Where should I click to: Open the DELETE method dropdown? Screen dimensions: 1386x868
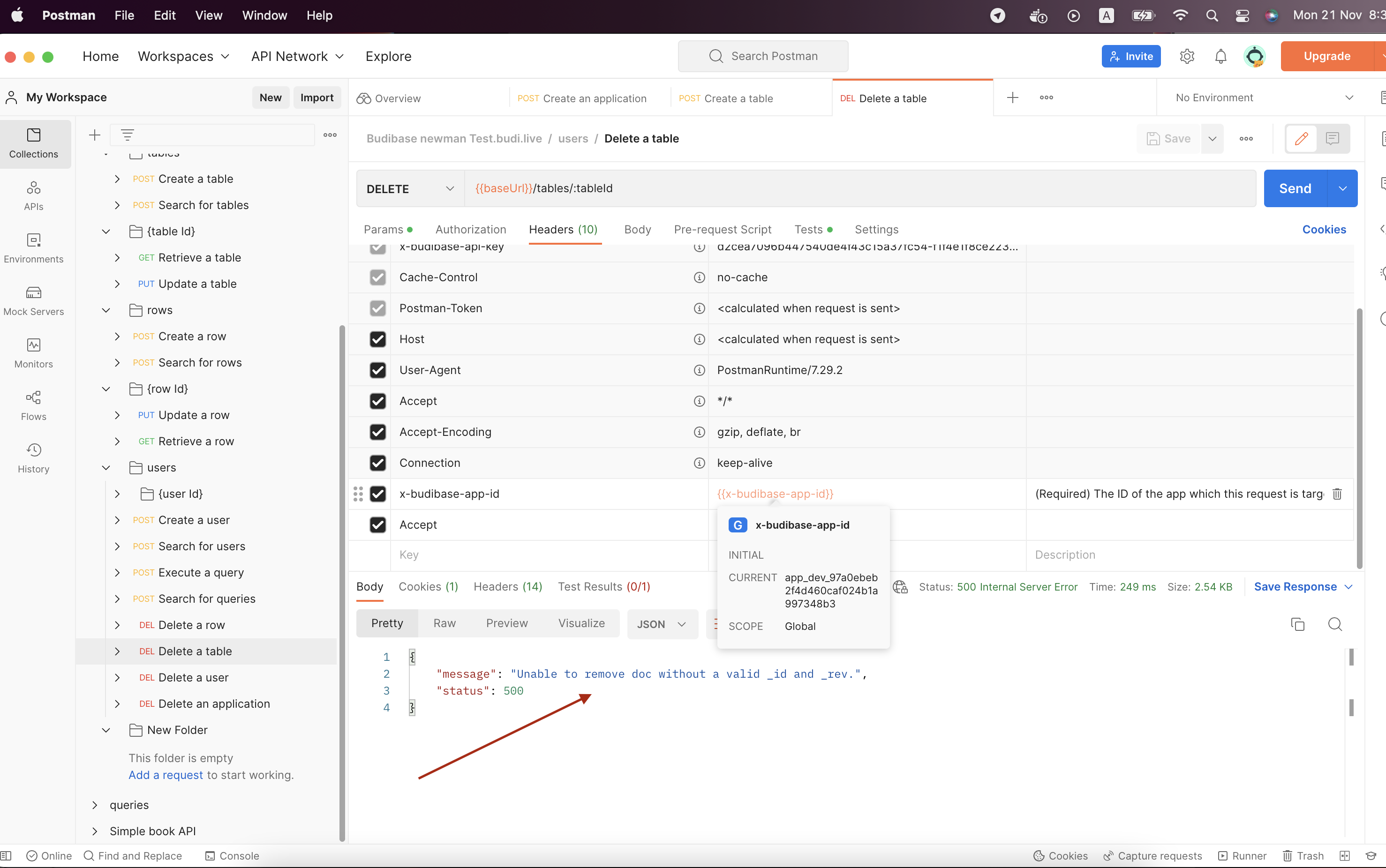tap(451, 188)
